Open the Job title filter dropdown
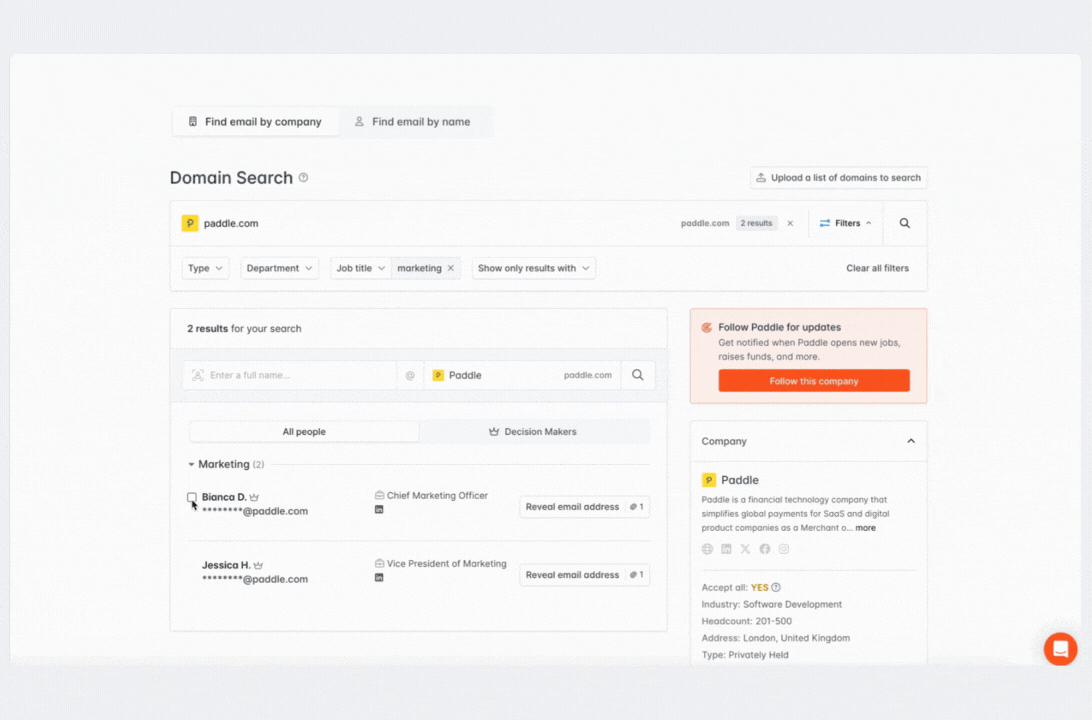This screenshot has height=720, width=1092. tap(361, 268)
